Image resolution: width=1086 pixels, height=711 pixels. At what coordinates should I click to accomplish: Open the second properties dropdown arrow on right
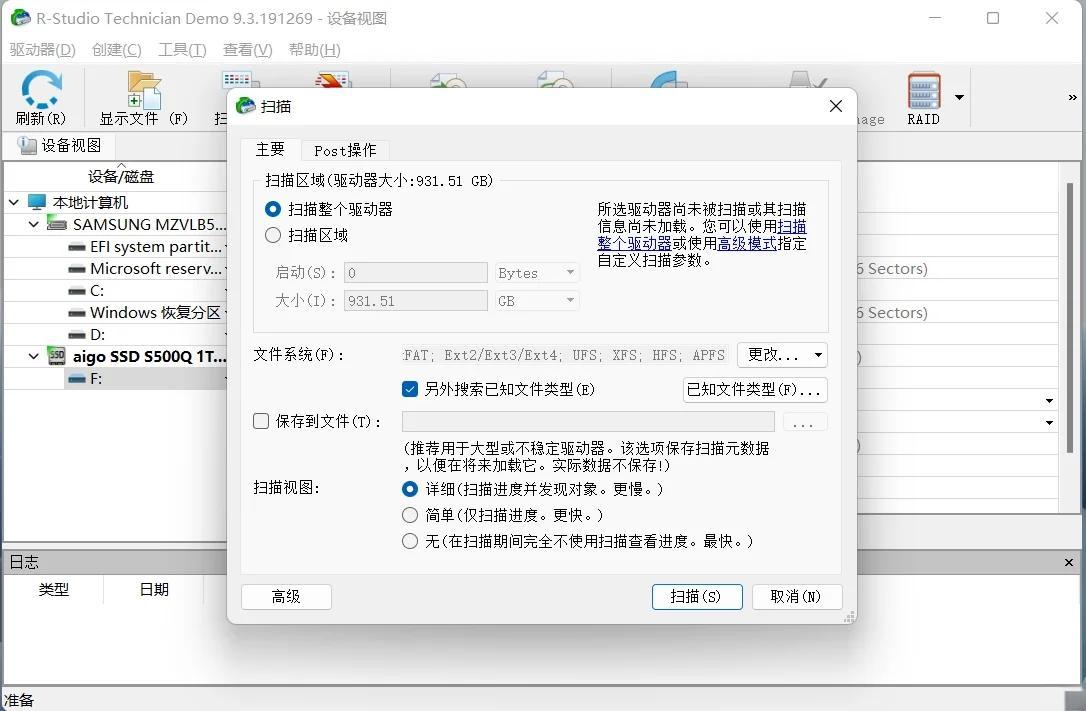(1049, 423)
